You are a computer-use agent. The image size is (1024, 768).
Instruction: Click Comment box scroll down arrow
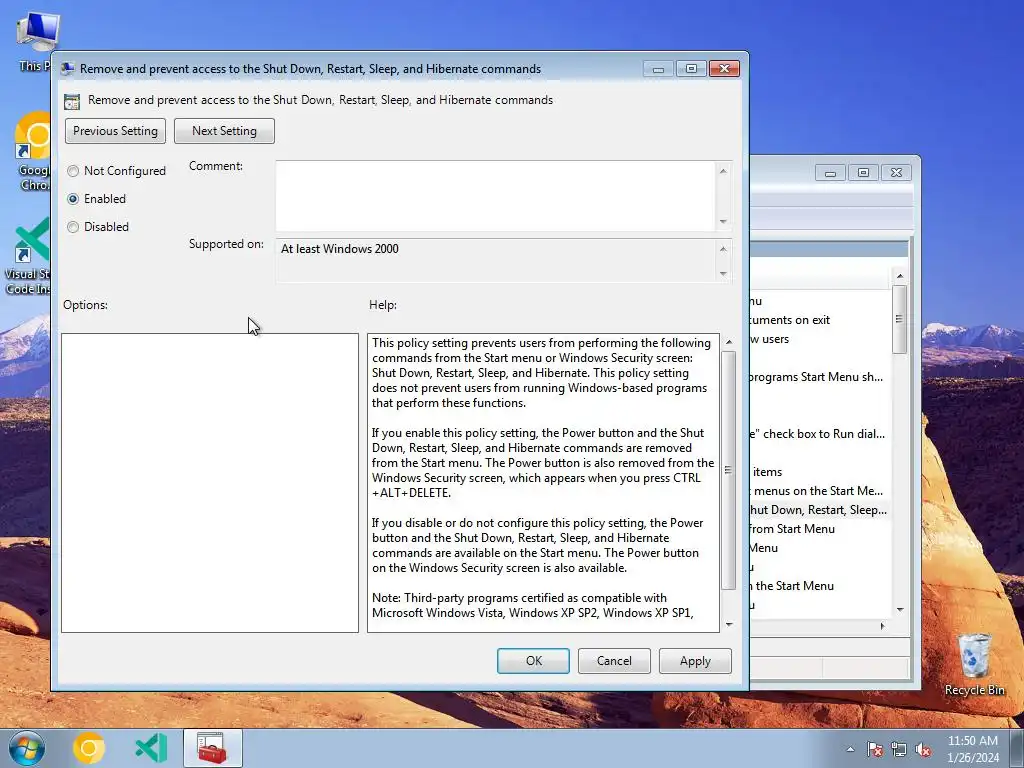(x=723, y=221)
